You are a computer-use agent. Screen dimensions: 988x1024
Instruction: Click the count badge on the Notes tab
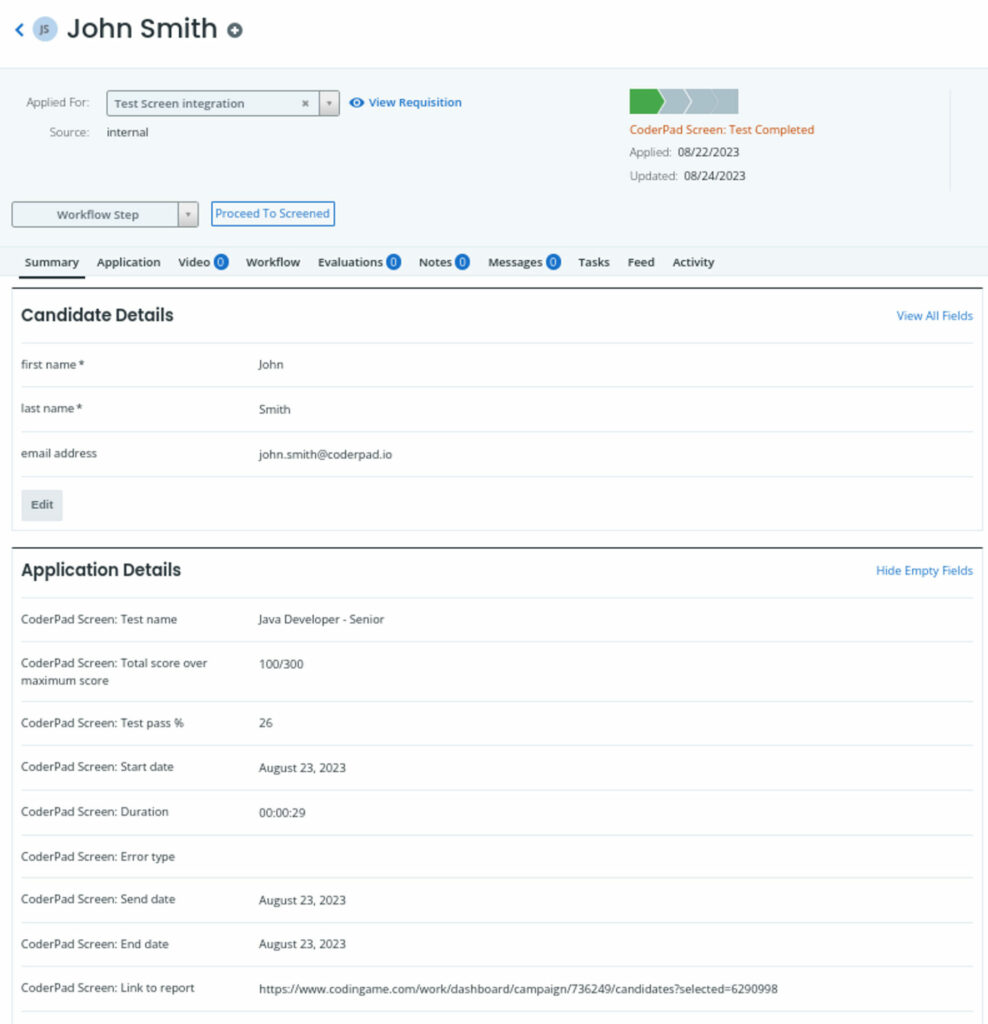(x=462, y=262)
